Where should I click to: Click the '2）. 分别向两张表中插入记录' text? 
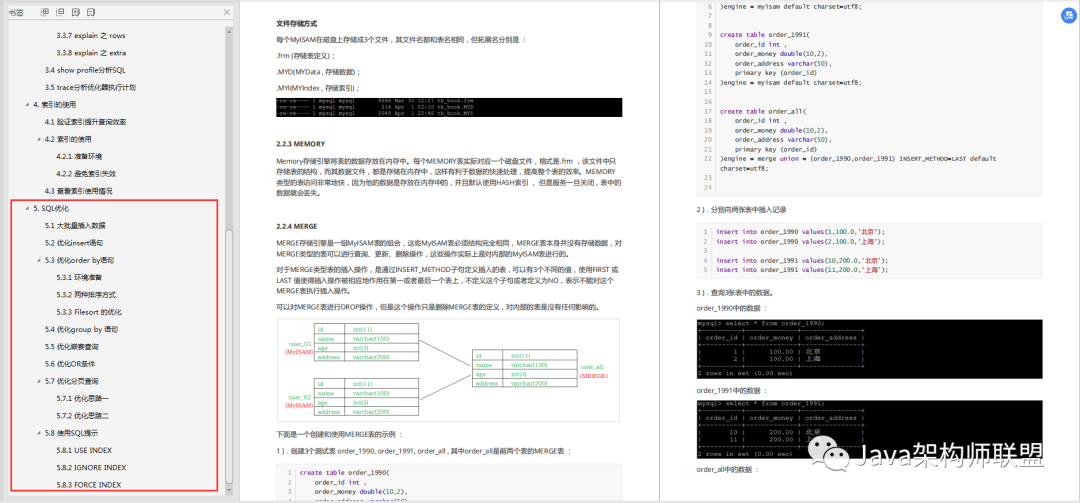coord(741,209)
